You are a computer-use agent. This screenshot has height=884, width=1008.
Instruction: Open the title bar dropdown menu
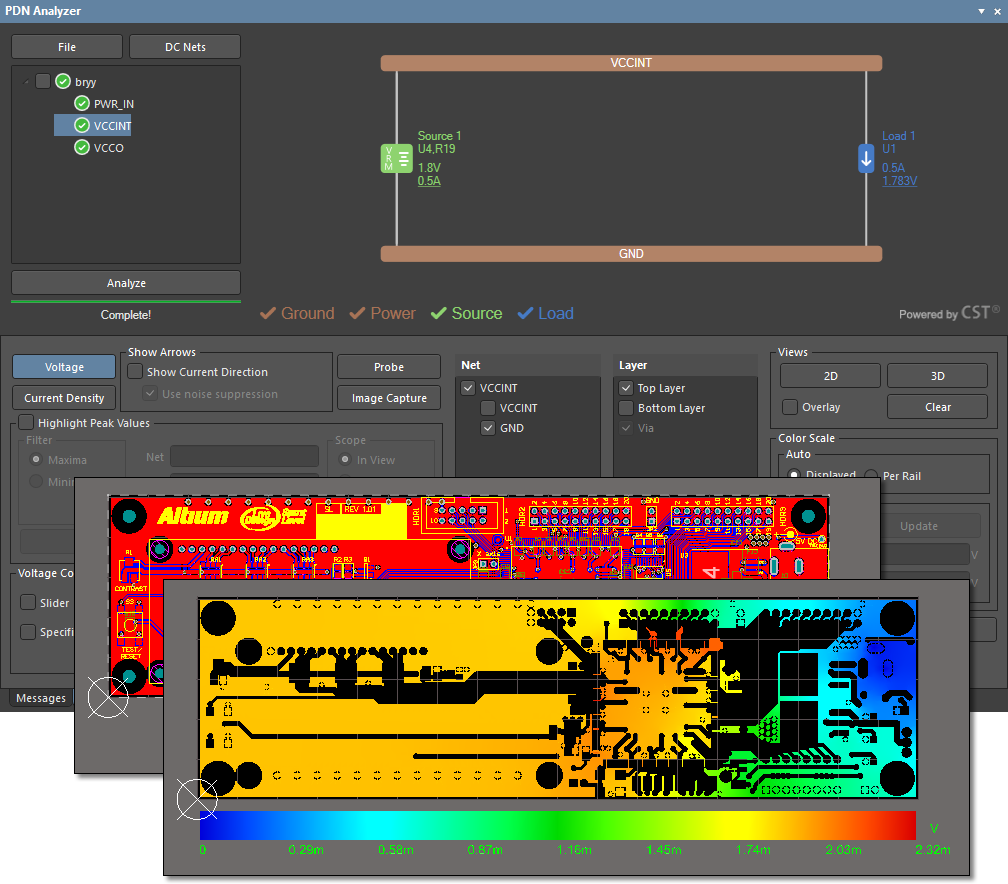pyautogui.click(x=981, y=11)
